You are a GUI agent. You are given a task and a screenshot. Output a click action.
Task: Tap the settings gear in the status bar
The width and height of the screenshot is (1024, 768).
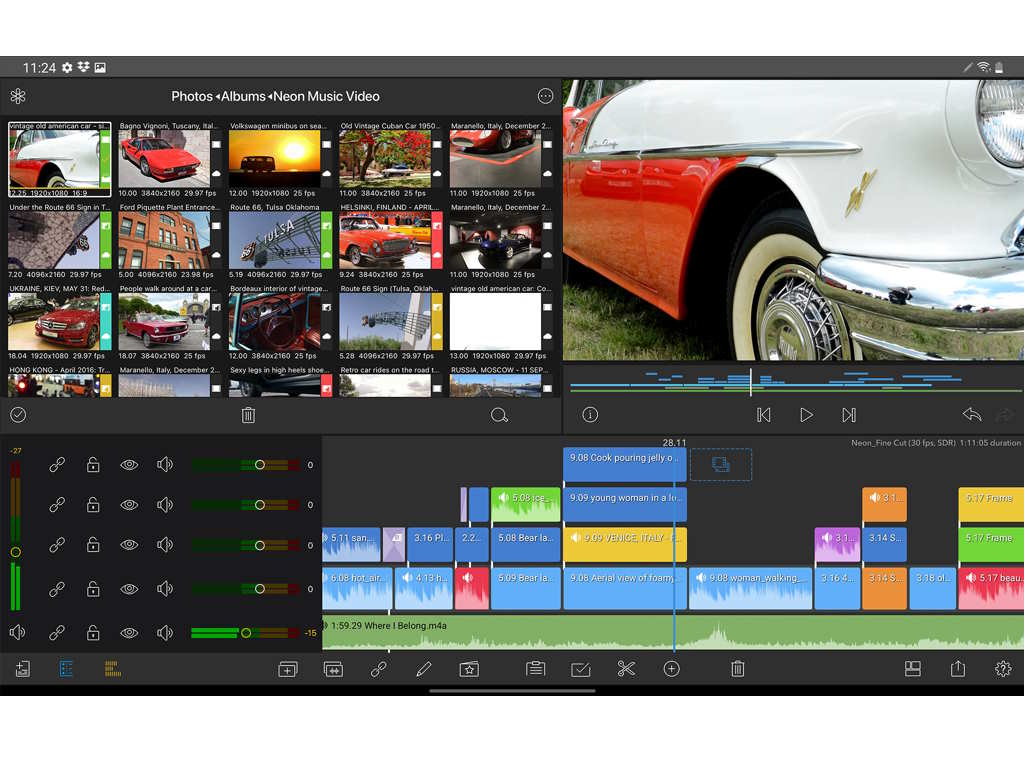tap(67, 67)
